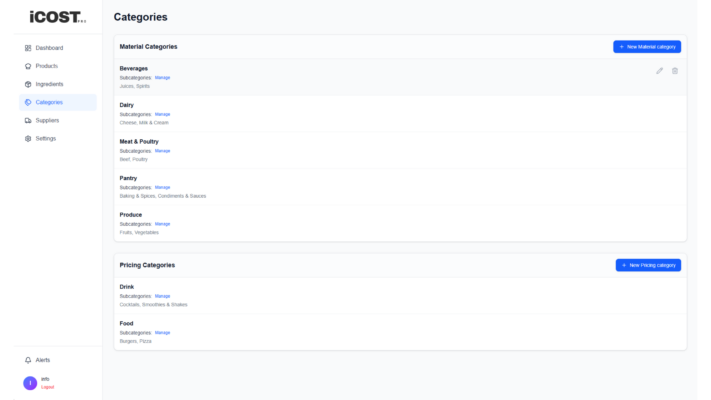Click the Dashboard grid icon
Image resolution: width=711 pixels, height=400 pixels.
28,48
